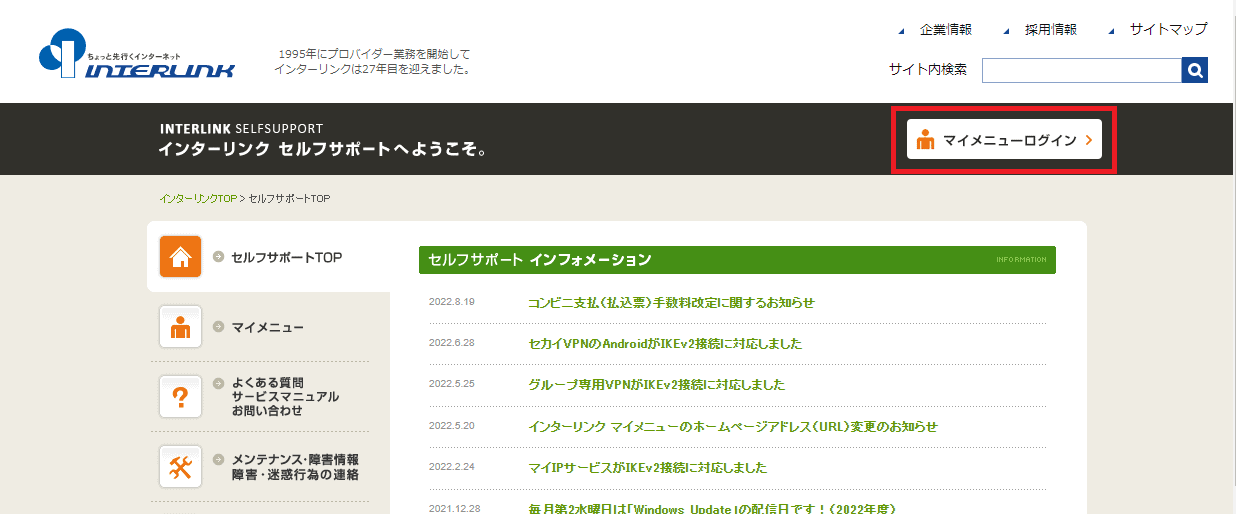Click the search magnifier button
Image resolution: width=1236 pixels, height=514 pixels.
(x=1194, y=70)
